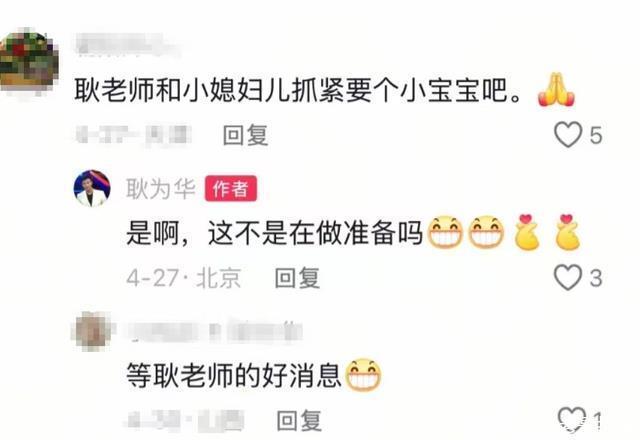Click the 耿为华 username

tap(161, 189)
